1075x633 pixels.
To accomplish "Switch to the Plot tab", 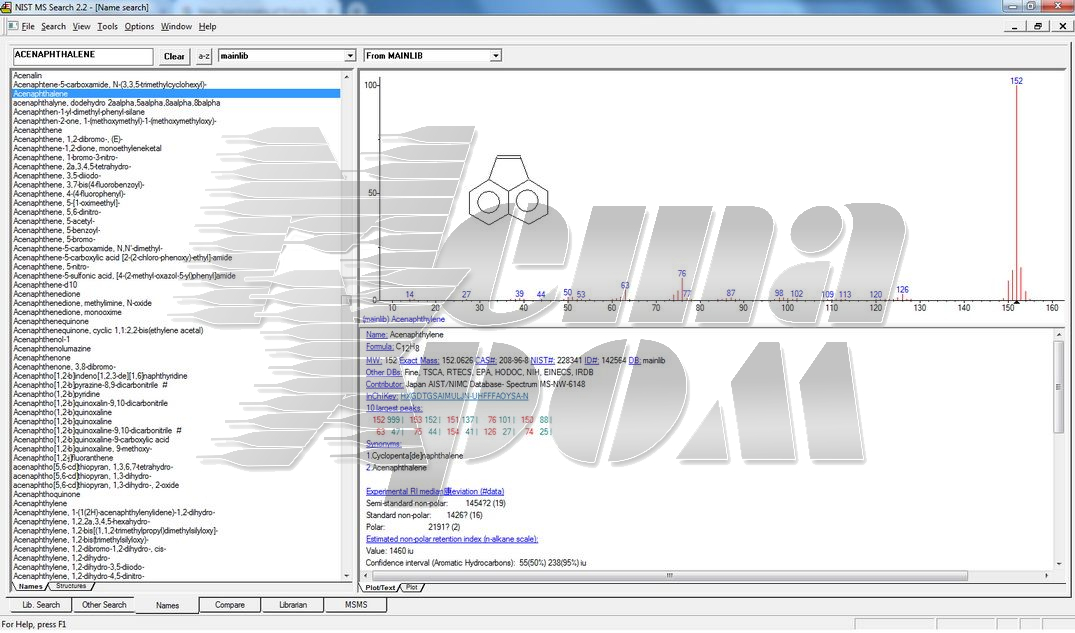I will tap(411, 587).
